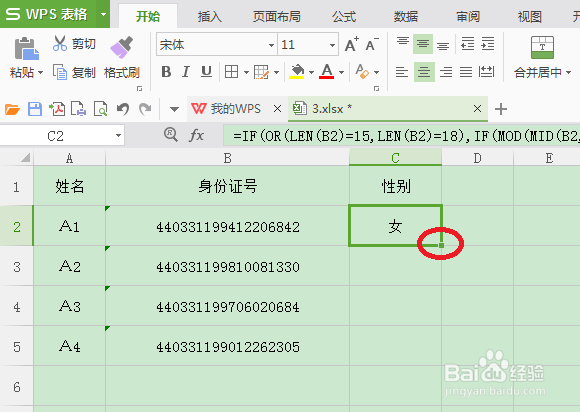Toggle Italic formatting
This screenshot has height=412, width=580.
186,72
